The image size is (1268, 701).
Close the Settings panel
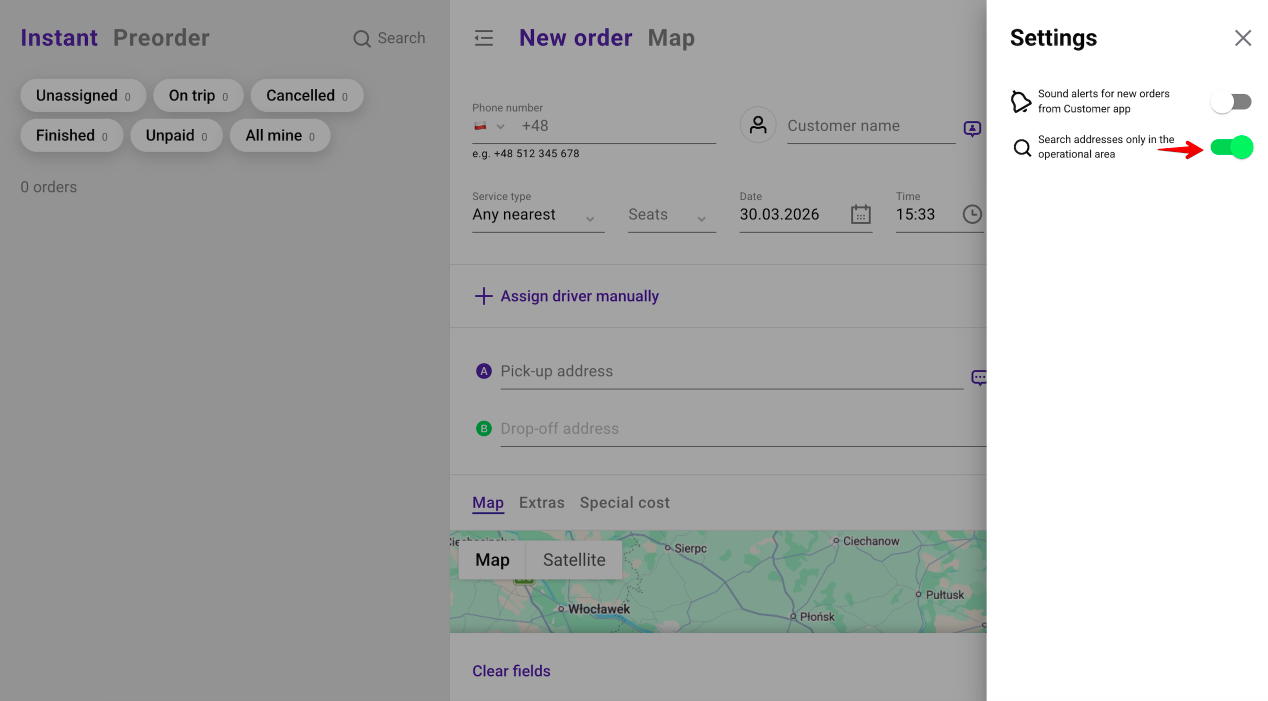pyautogui.click(x=1243, y=38)
